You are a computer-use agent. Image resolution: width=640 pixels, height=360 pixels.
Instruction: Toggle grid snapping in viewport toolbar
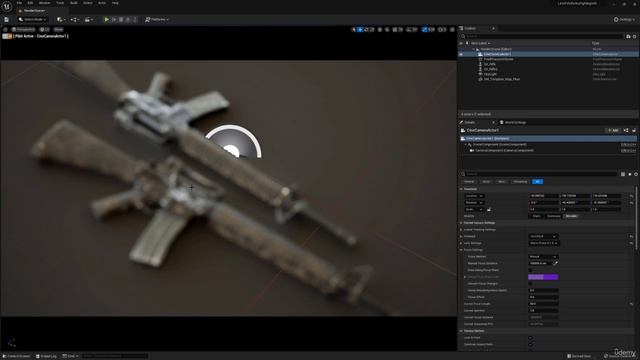[395, 29]
